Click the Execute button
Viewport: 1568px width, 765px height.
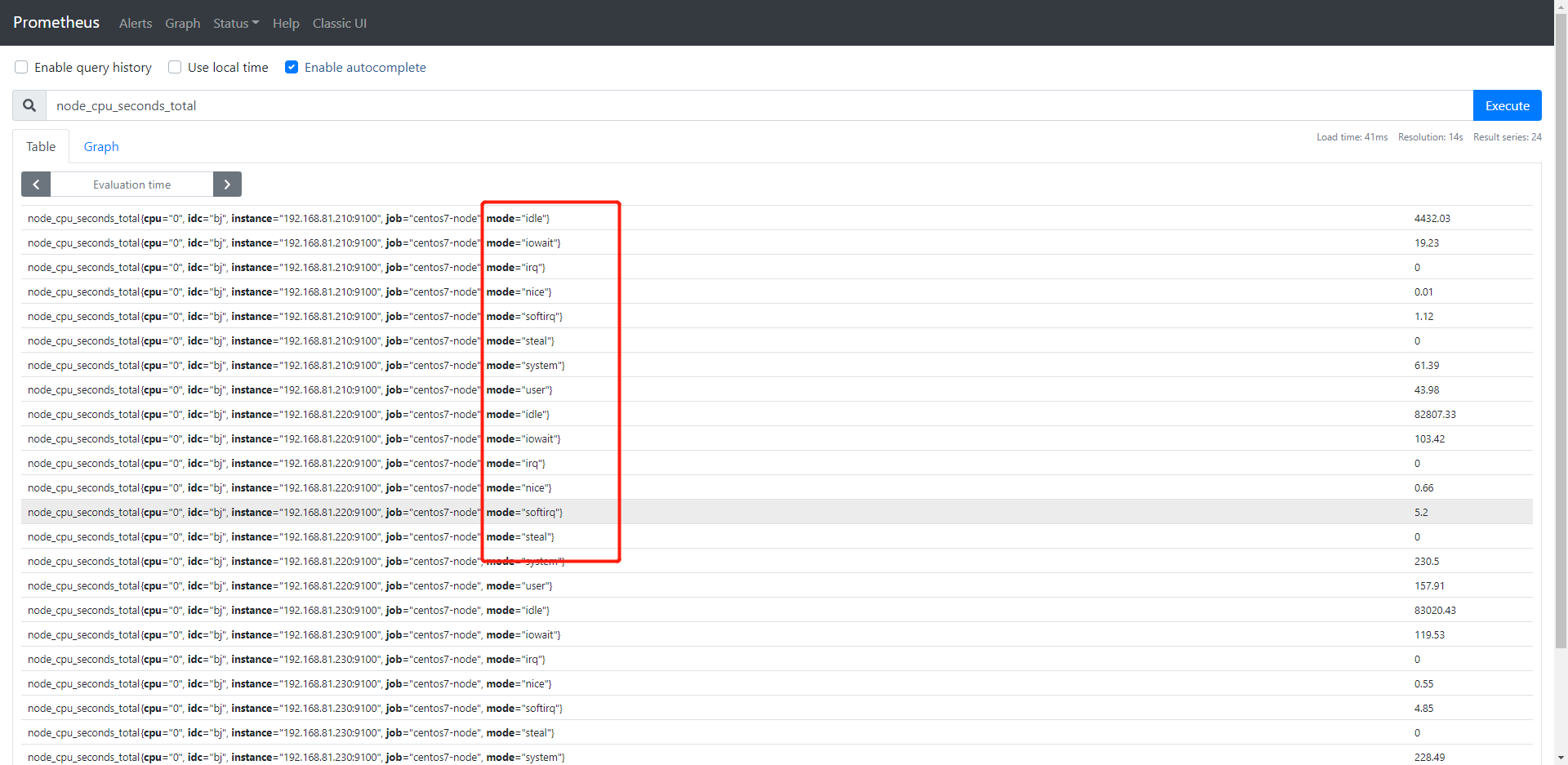pyautogui.click(x=1507, y=105)
